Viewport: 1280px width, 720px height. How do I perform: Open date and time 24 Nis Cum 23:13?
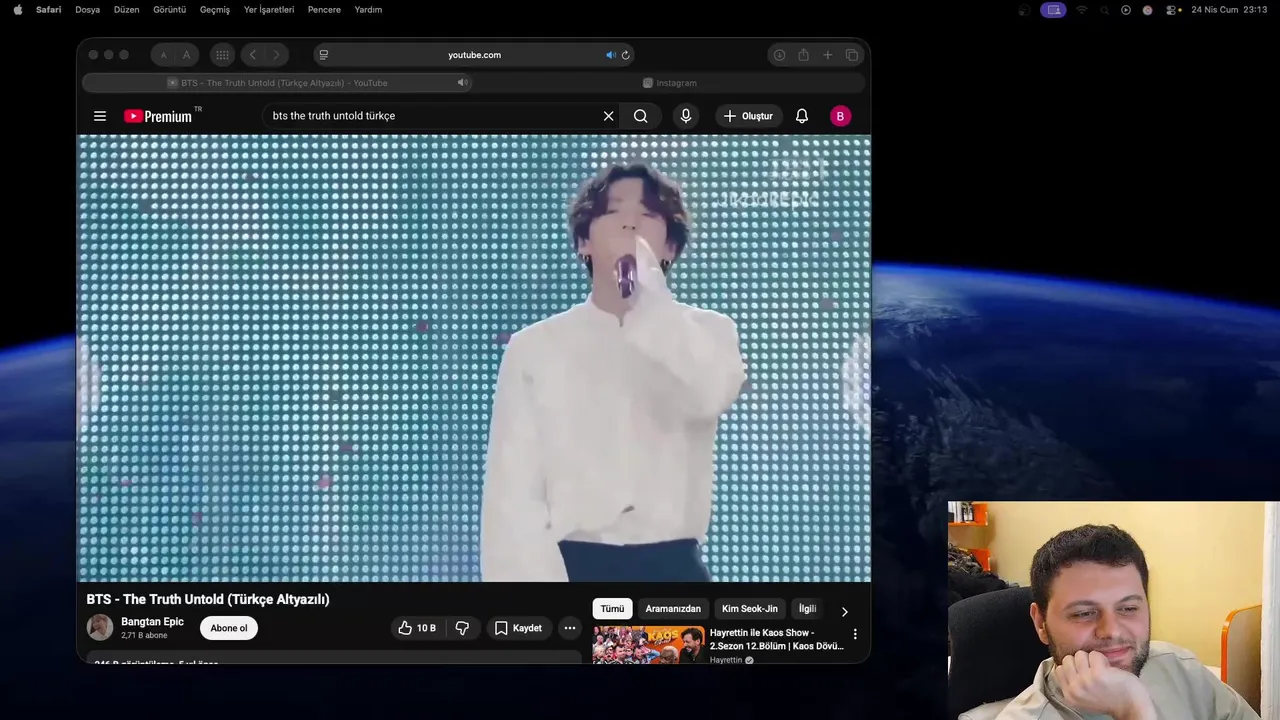pyautogui.click(x=1229, y=10)
